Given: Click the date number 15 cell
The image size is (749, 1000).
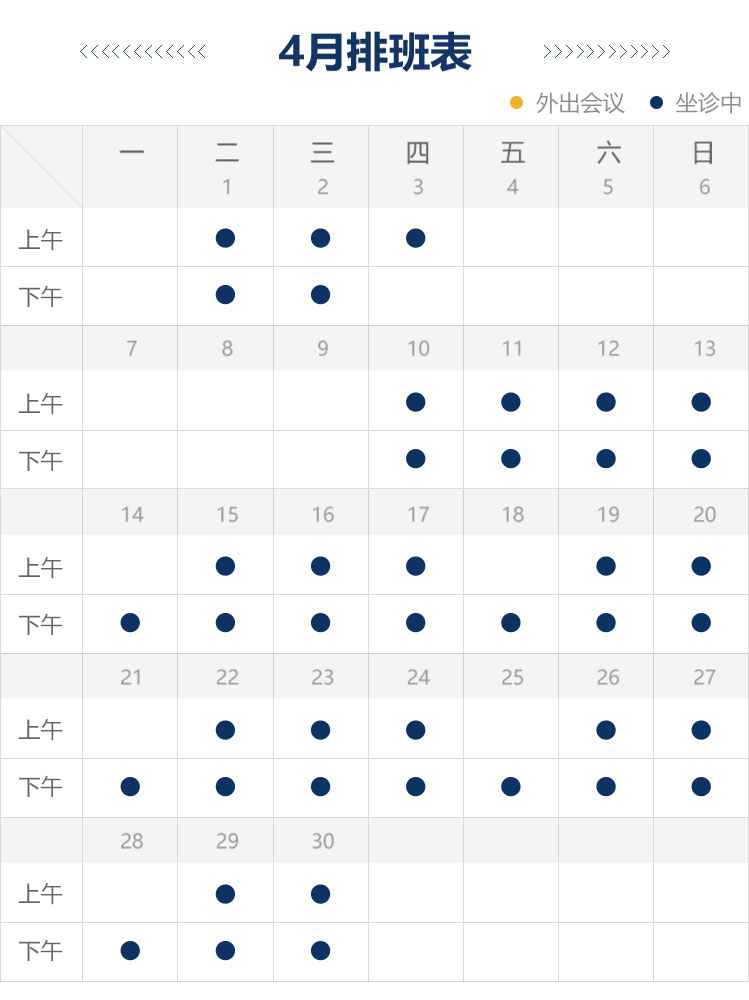Looking at the screenshot, I should (x=227, y=514).
